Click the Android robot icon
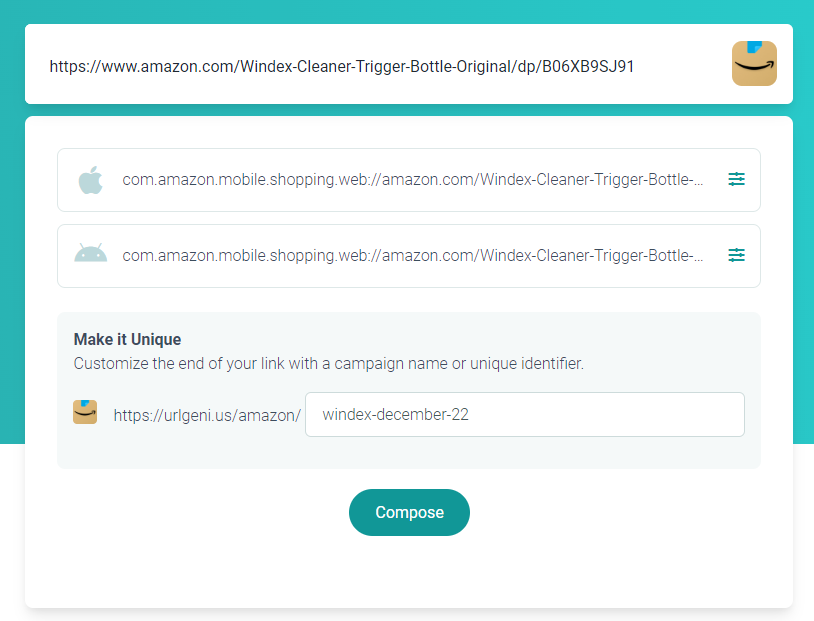 (91, 253)
